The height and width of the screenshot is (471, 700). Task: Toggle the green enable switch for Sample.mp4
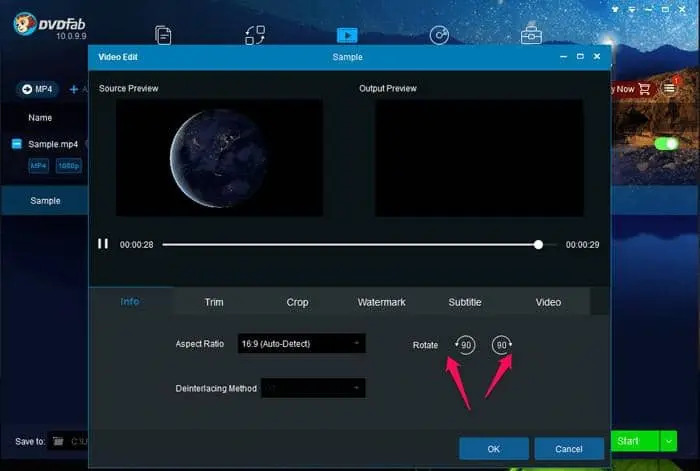click(x=666, y=144)
